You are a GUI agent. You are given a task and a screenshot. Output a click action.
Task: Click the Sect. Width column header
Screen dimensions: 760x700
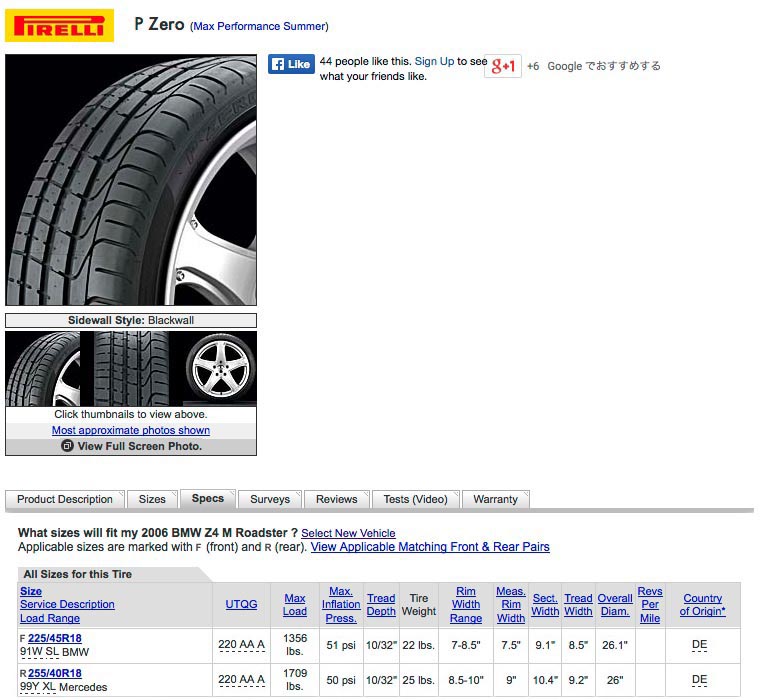[x=545, y=605]
